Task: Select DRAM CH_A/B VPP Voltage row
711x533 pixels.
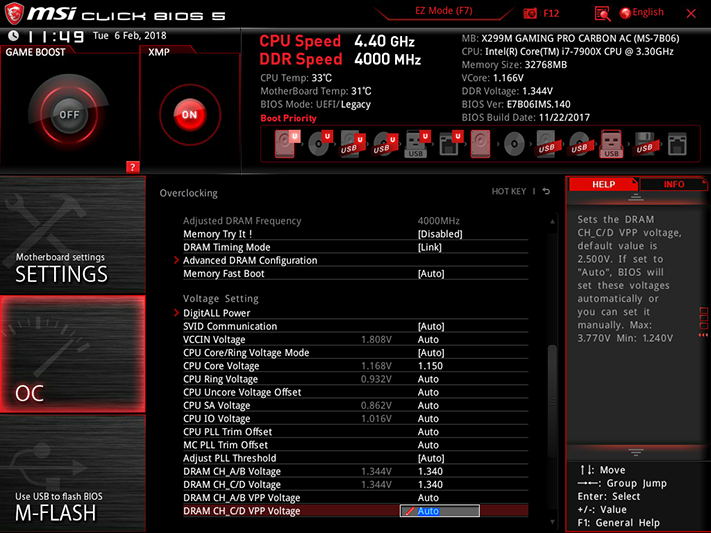Action: click(356, 498)
